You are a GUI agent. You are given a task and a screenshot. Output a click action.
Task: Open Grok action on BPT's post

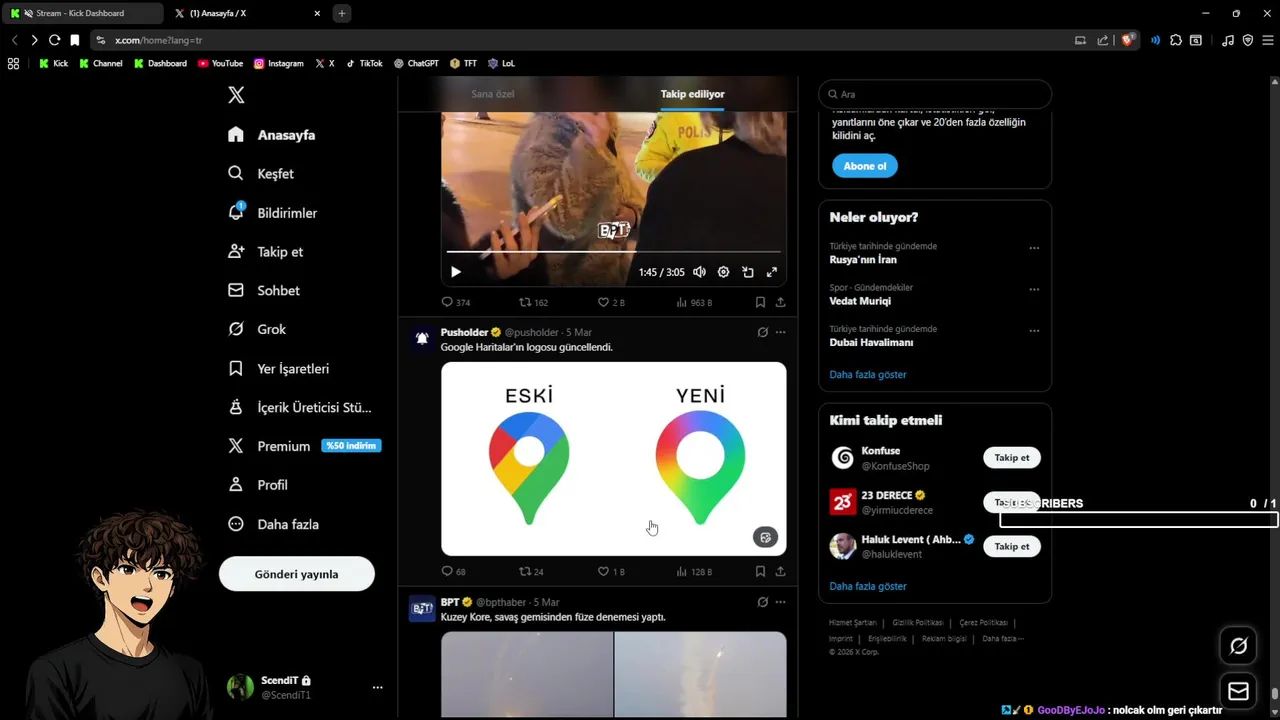pos(762,602)
